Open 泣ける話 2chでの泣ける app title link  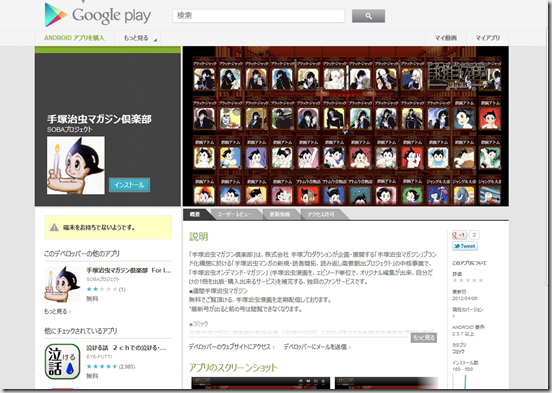(126, 348)
